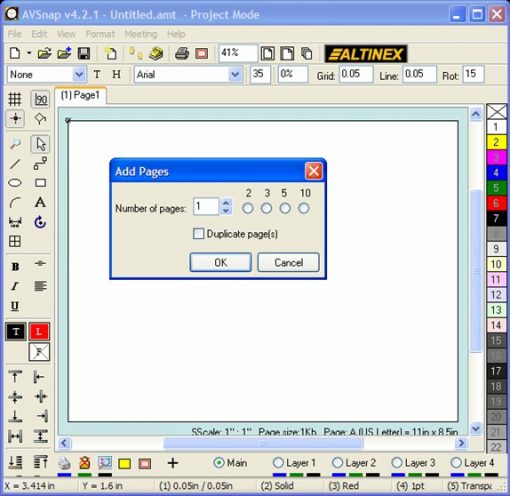Click the Number of pages input field

tap(206, 206)
